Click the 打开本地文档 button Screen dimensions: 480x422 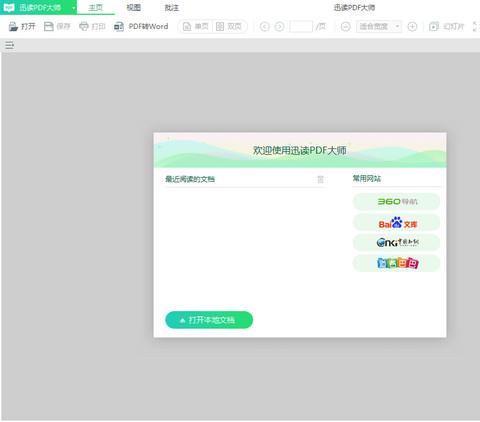pos(209,320)
